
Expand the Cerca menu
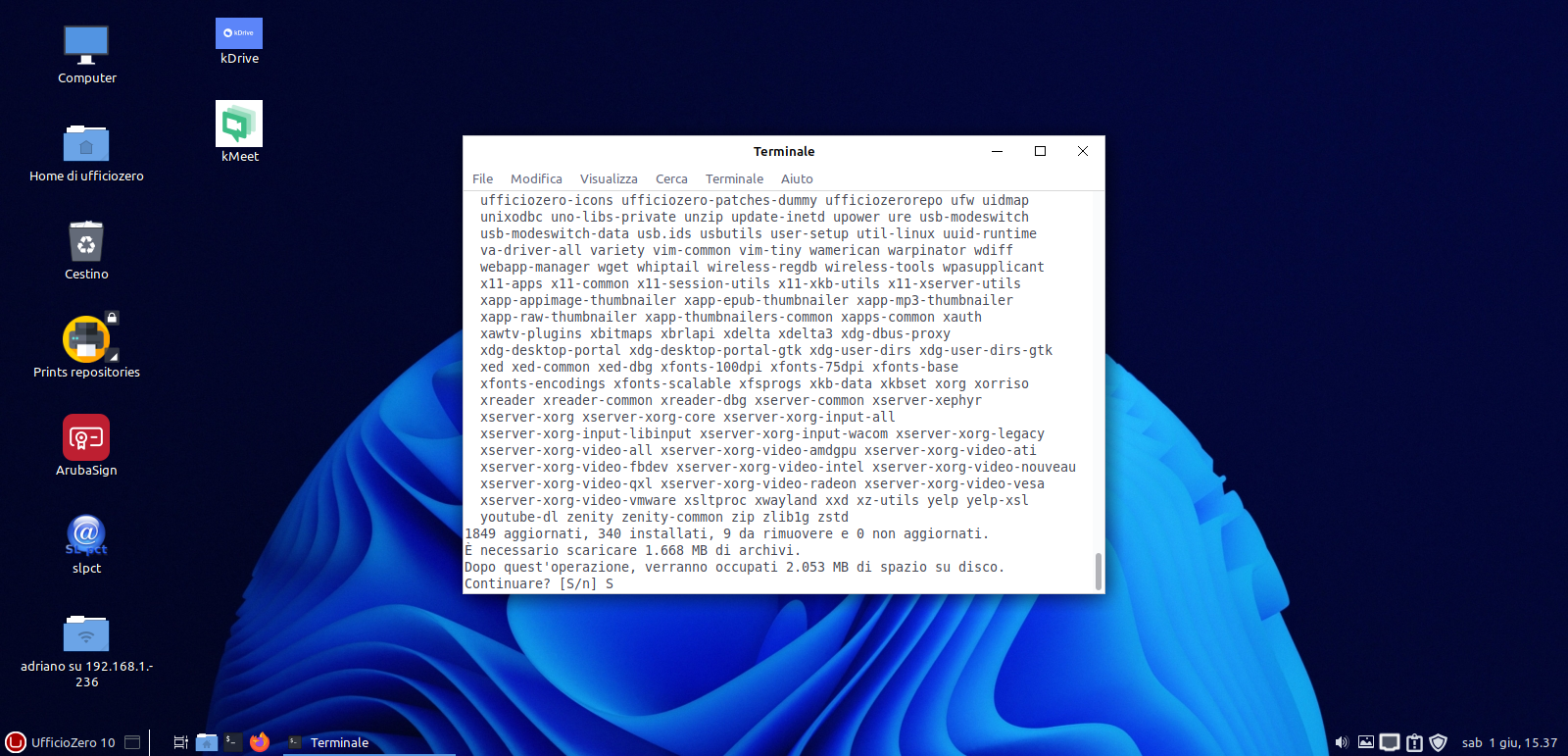click(x=671, y=178)
